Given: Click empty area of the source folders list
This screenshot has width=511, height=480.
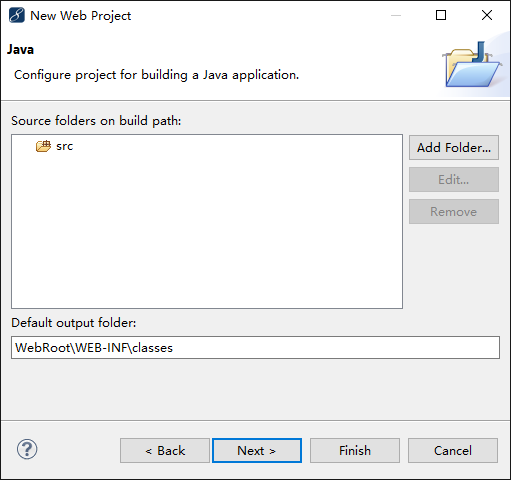Looking at the screenshot, I should 207,233.
